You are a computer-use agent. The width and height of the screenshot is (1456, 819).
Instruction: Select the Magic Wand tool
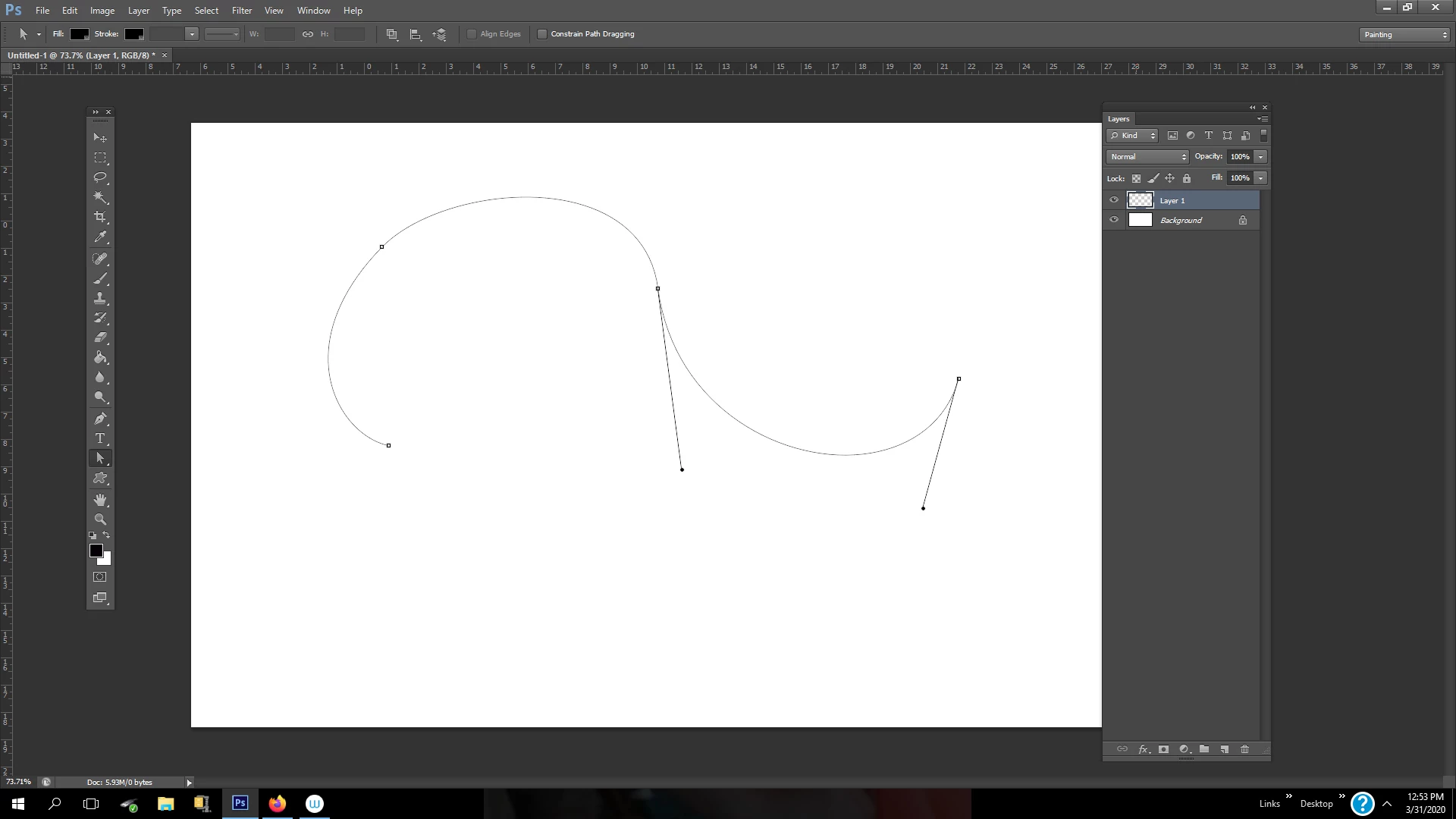[100, 197]
